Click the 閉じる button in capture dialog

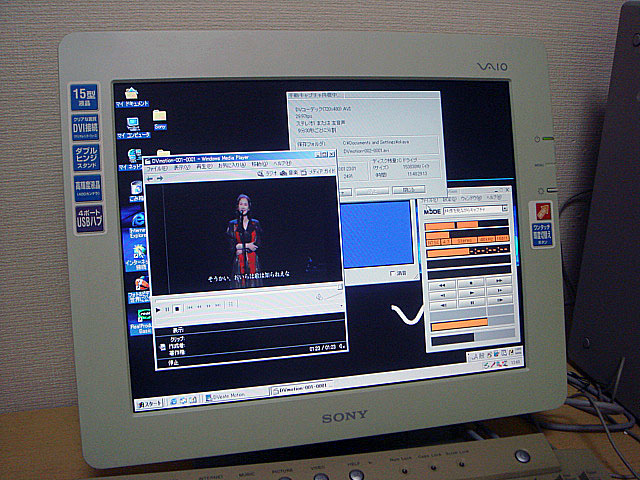[409, 190]
